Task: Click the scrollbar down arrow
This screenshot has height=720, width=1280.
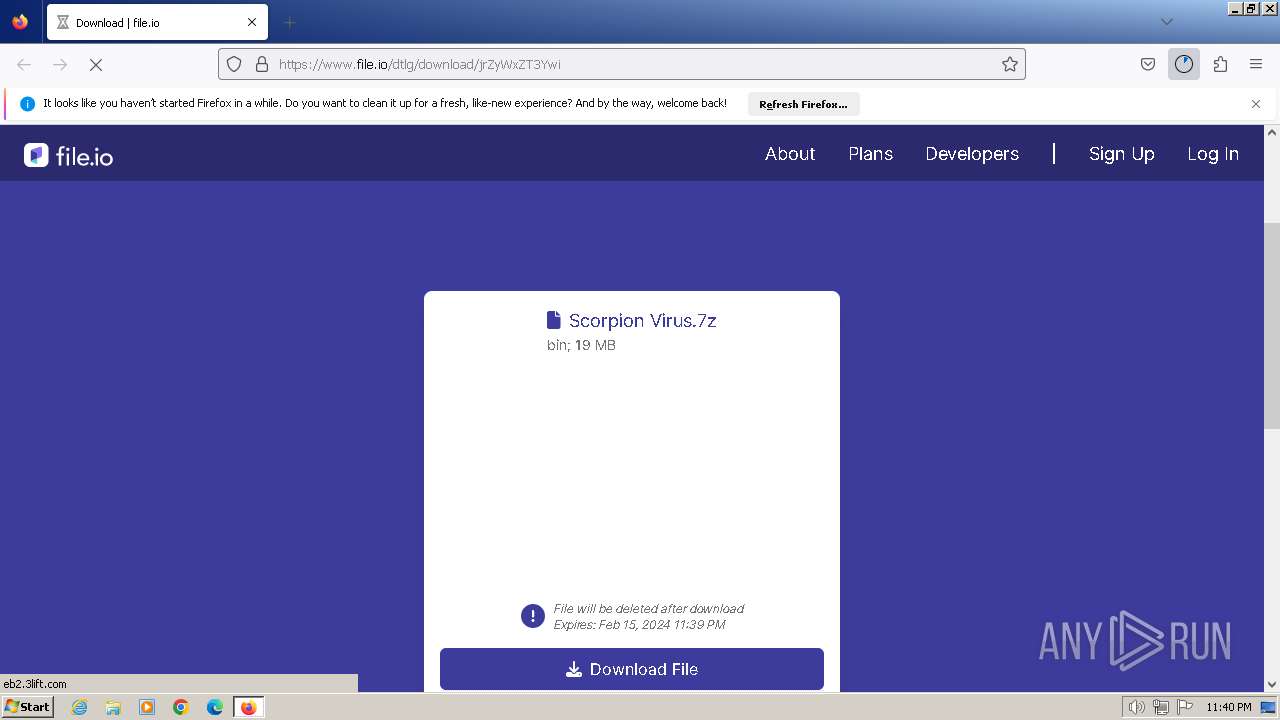Action: tap(1272, 685)
